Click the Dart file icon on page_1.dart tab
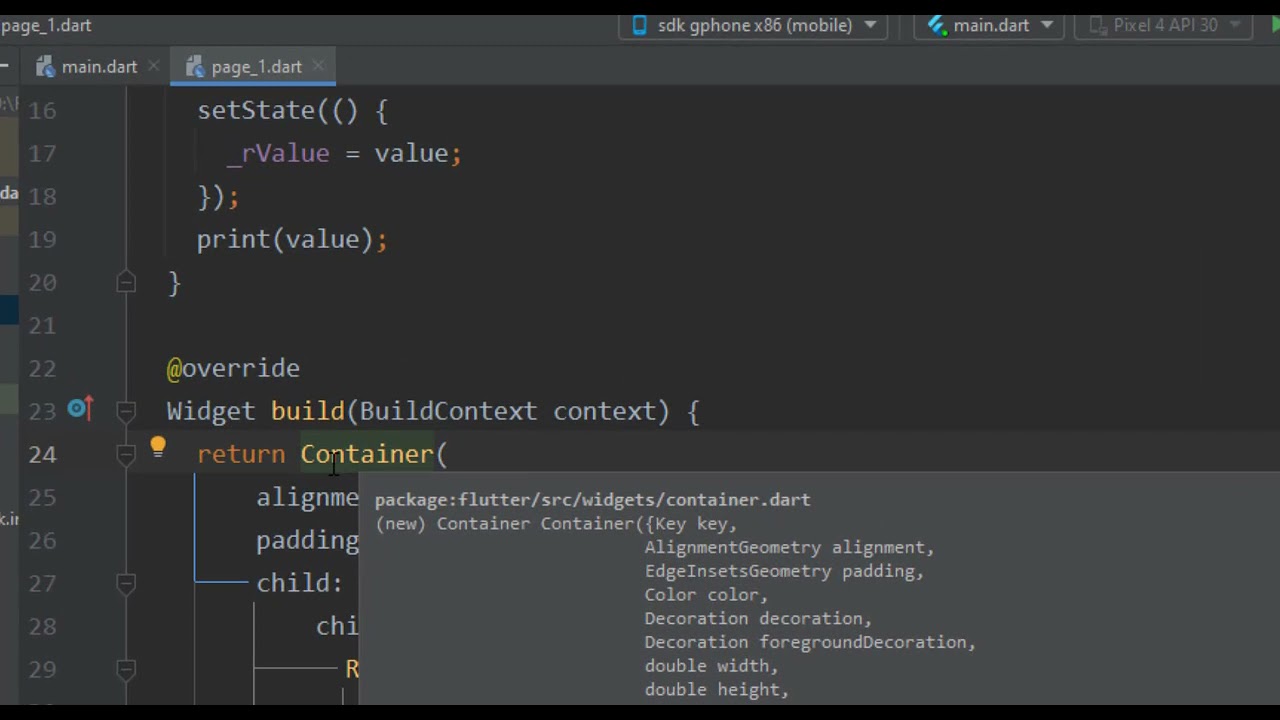Screen dimensions: 1280x720 195,67
